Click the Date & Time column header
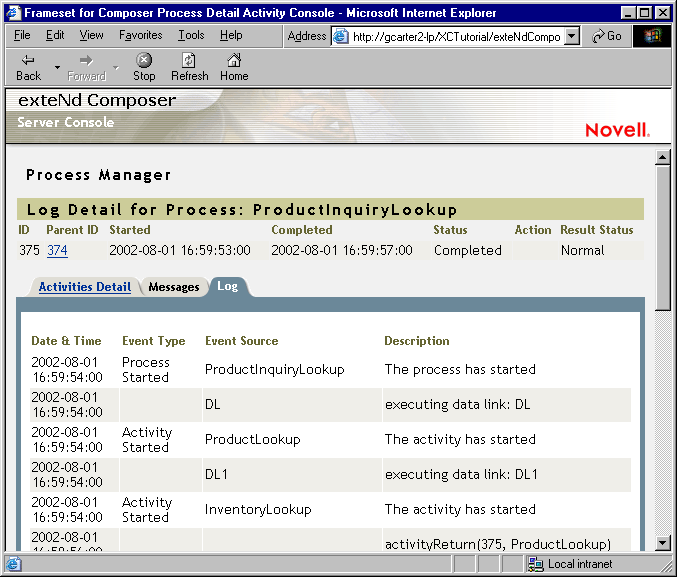 coord(66,341)
